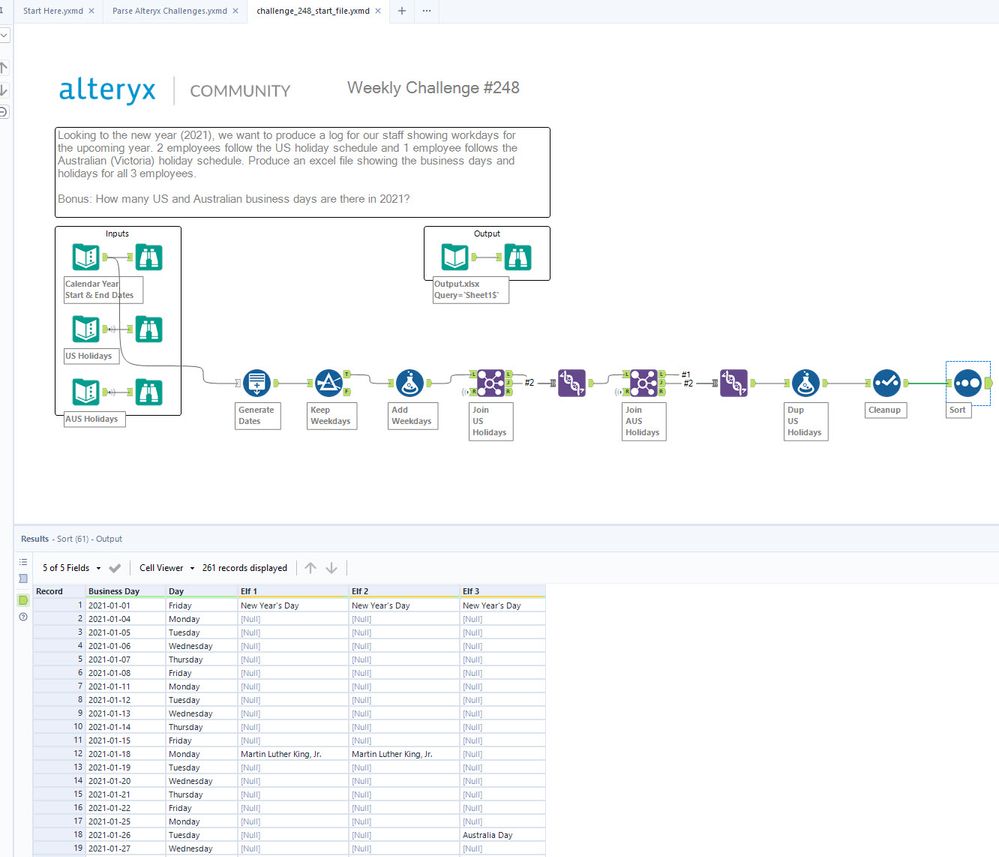Select the Generate Dates tool icon

pyautogui.click(x=257, y=383)
